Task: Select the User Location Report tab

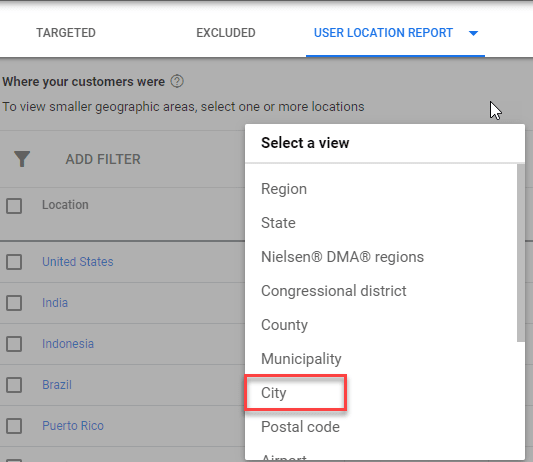Action: [x=383, y=33]
